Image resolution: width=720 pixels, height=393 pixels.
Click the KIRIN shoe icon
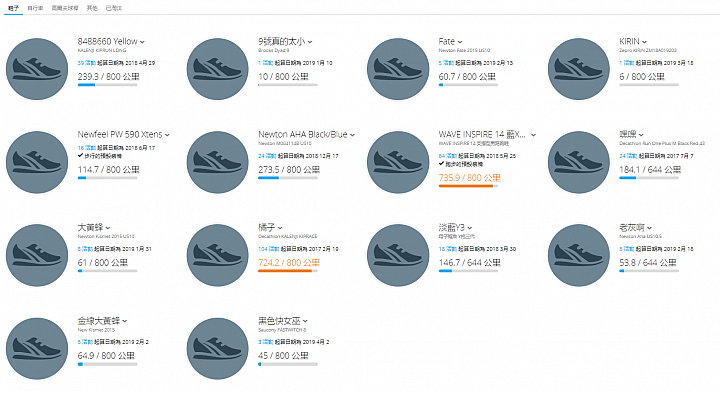pos(579,69)
